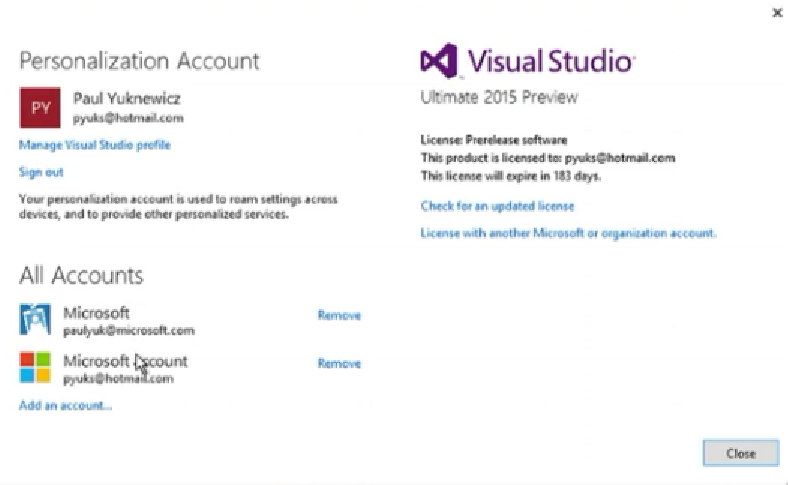Click the Visual Studio title text

click(551, 61)
